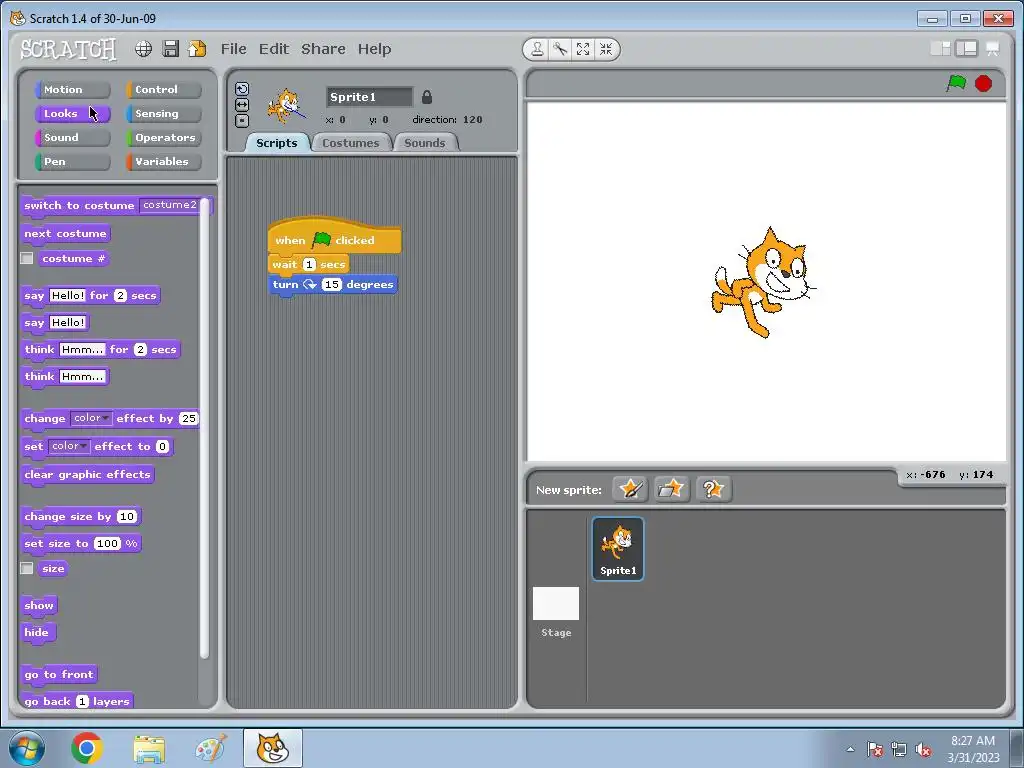Select the shrink sprite tool

click(x=606, y=50)
